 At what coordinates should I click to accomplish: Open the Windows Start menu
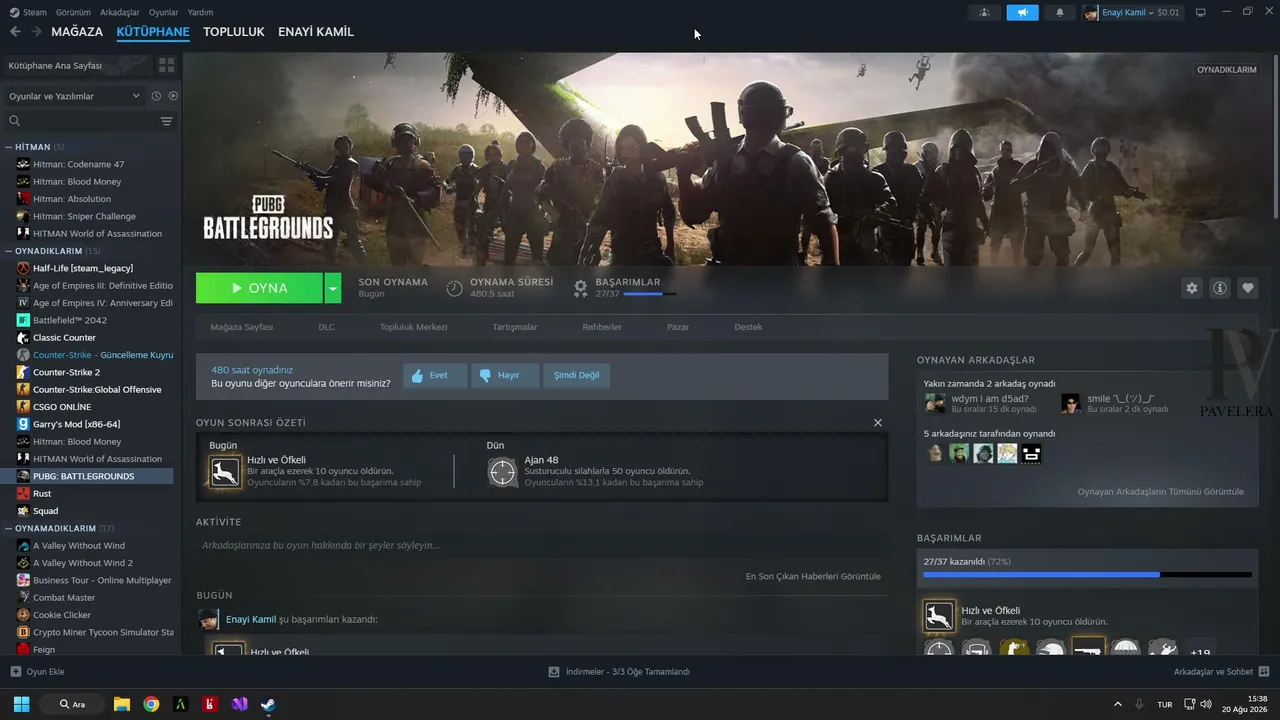(x=21, y=704)
